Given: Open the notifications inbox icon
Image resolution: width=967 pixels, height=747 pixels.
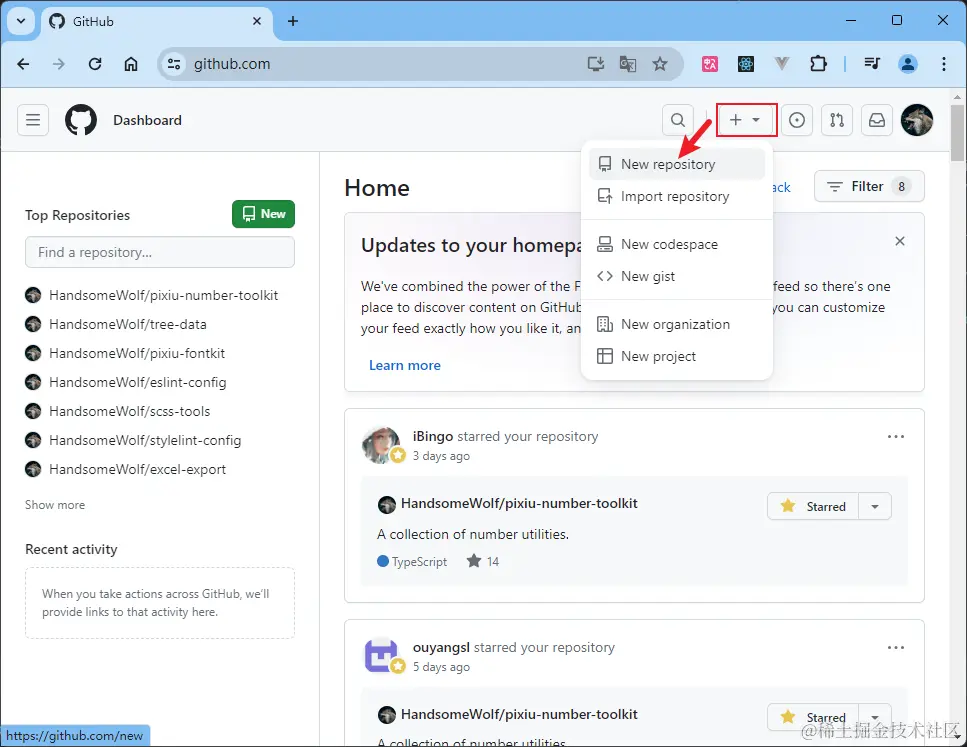Looking at the screenshot, I should point(877,120).
